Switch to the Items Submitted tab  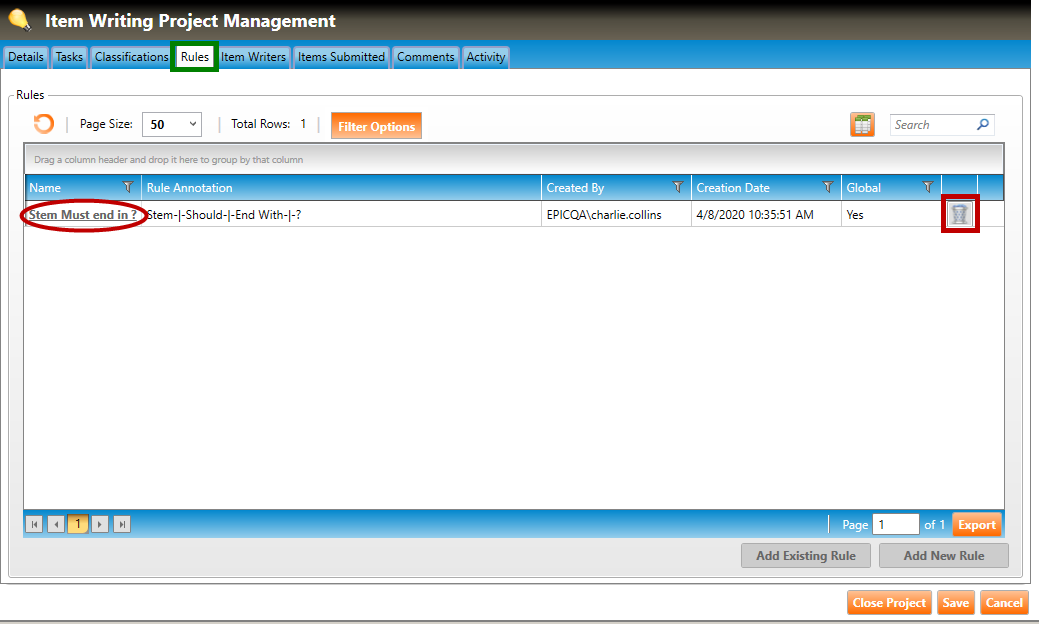point(341,57)
